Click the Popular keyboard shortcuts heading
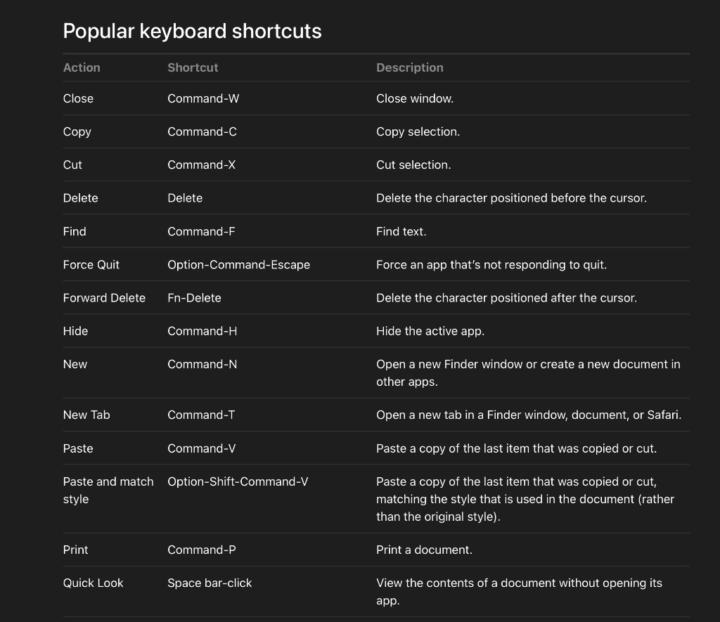Screen dimensions: 720x622 [192, 31]
